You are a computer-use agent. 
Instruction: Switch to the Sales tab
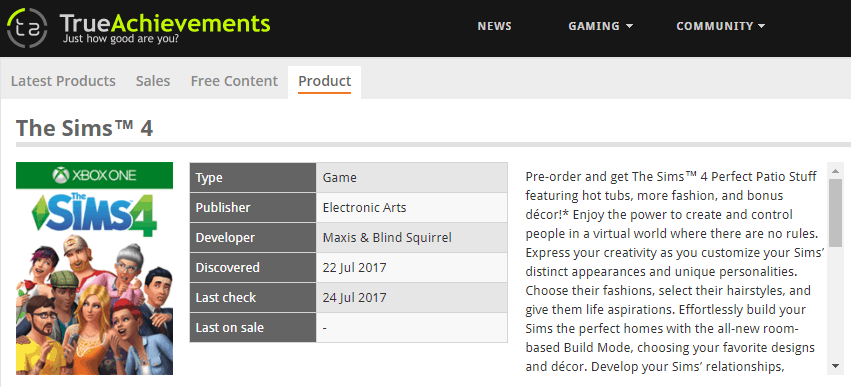coord(153,81)
